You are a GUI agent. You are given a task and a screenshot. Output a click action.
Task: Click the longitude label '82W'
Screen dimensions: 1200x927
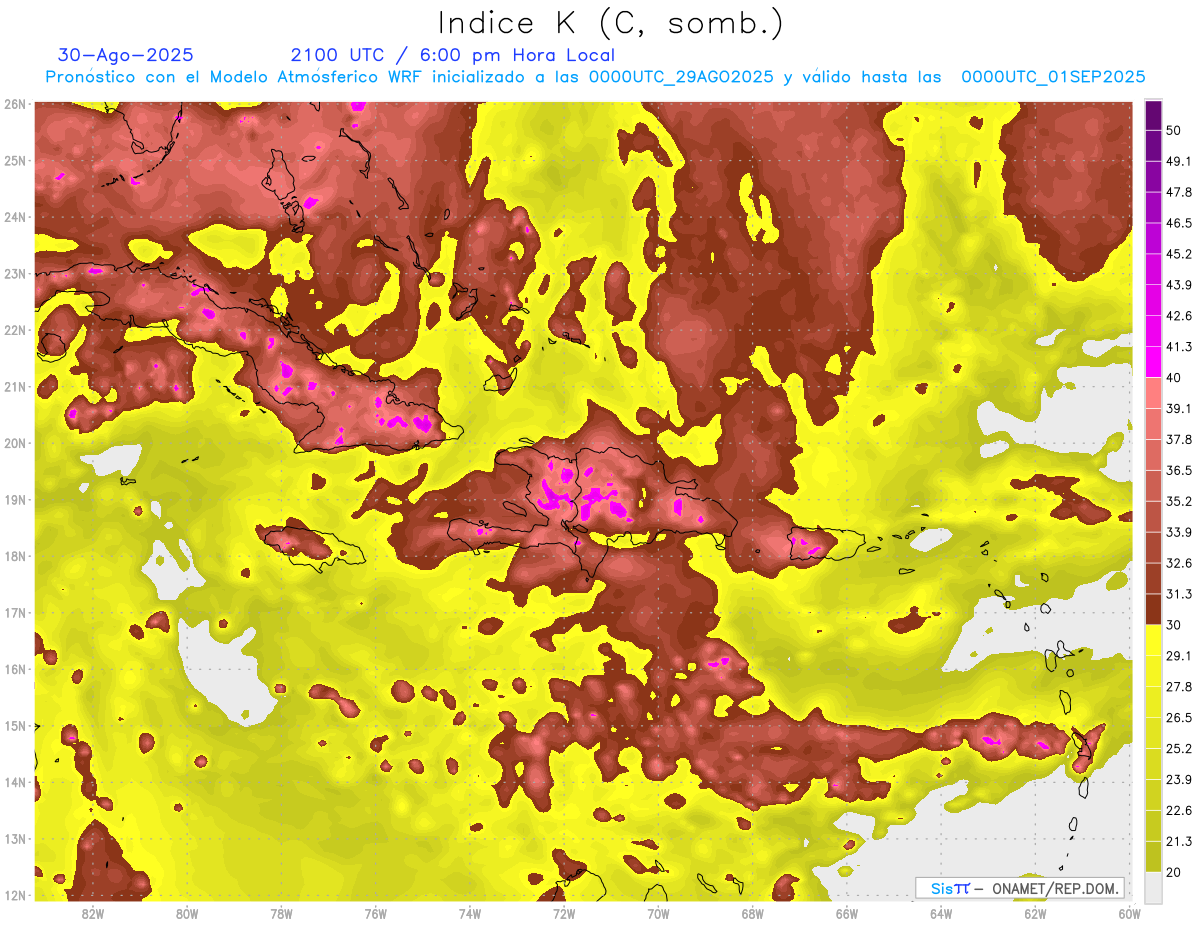click(x=93, y=913)
